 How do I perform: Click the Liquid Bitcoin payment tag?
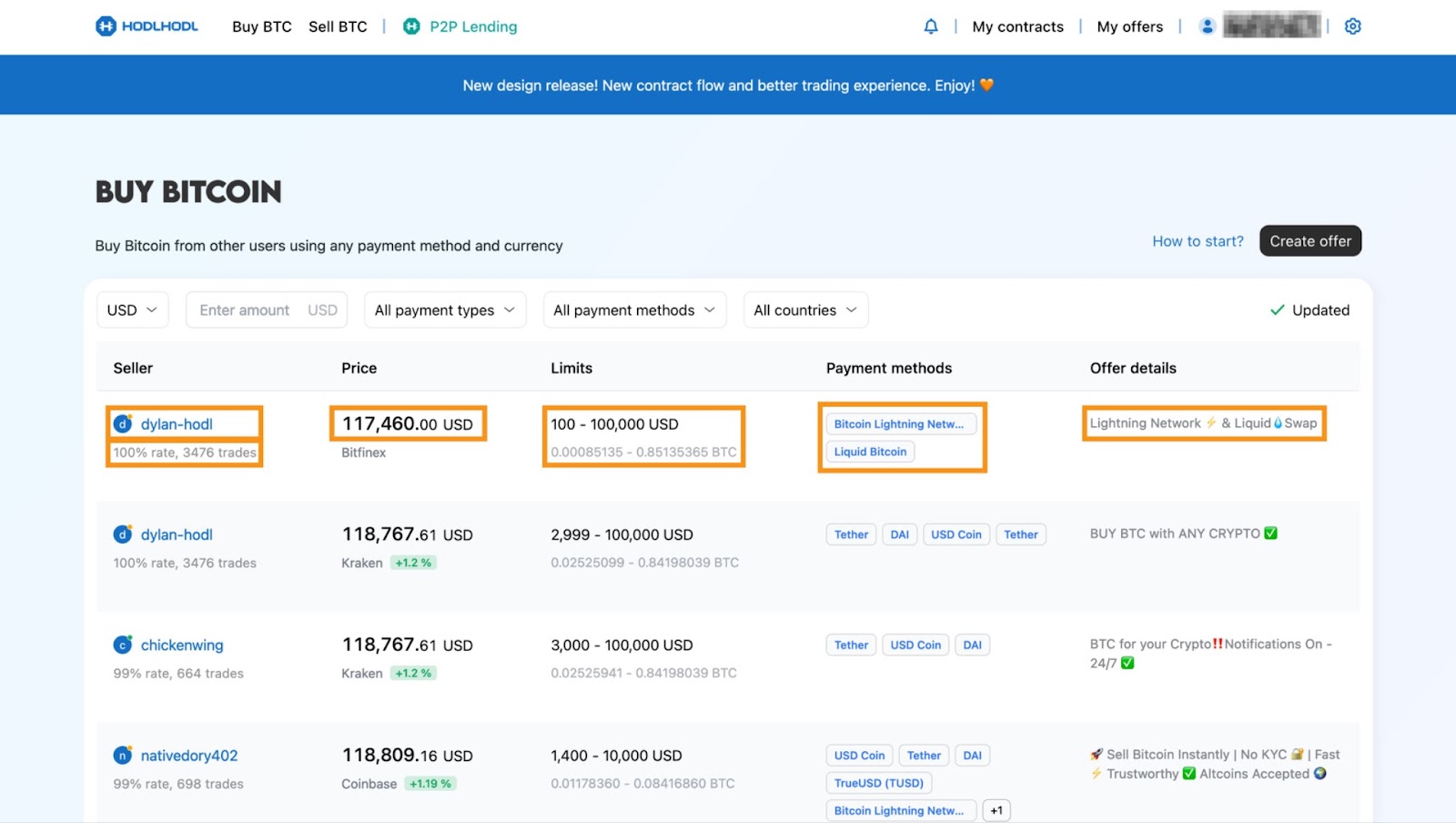871,452
